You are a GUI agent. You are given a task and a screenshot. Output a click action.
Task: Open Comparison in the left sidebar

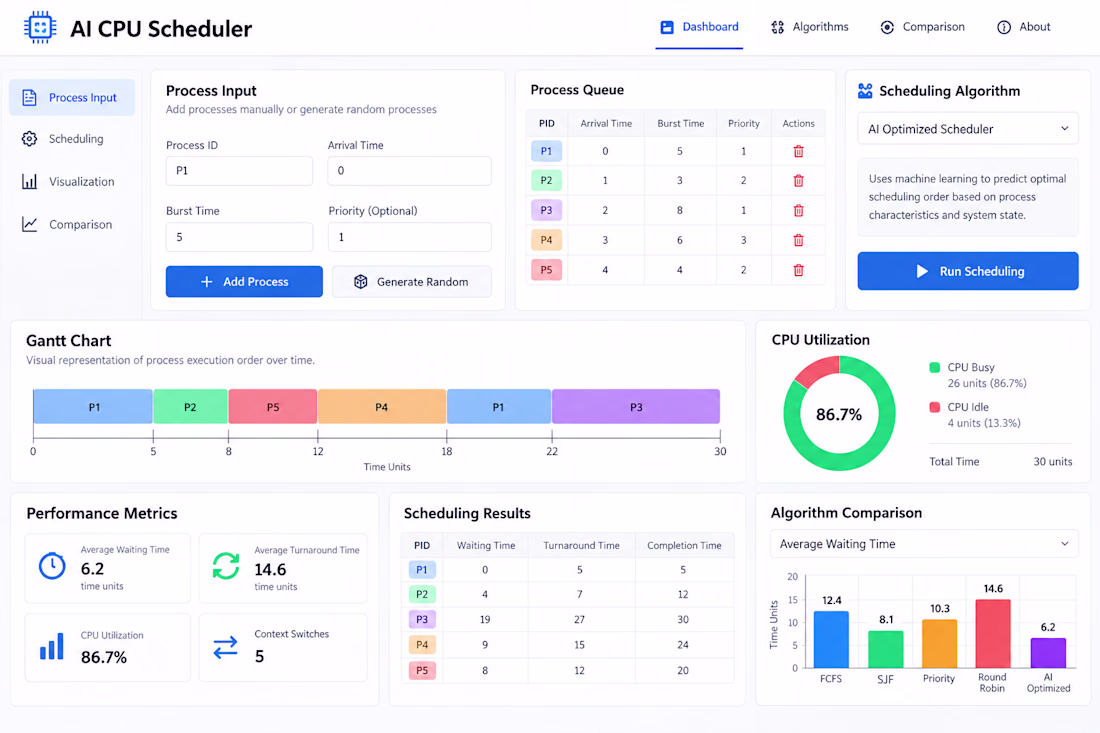(72, 224)
